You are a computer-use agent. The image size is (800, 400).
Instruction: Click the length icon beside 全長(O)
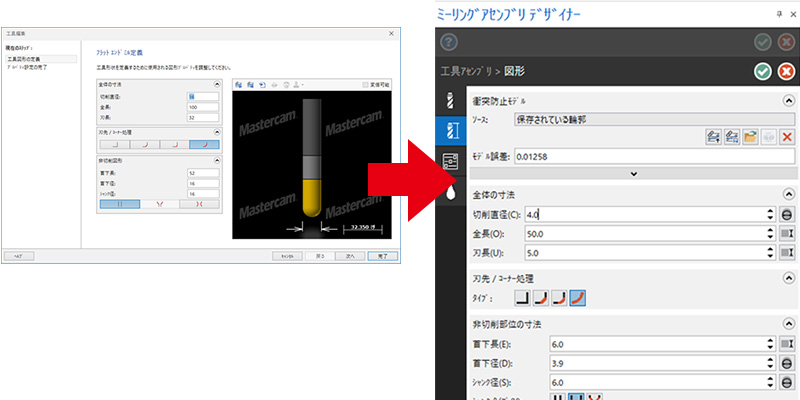pos(787,233)
